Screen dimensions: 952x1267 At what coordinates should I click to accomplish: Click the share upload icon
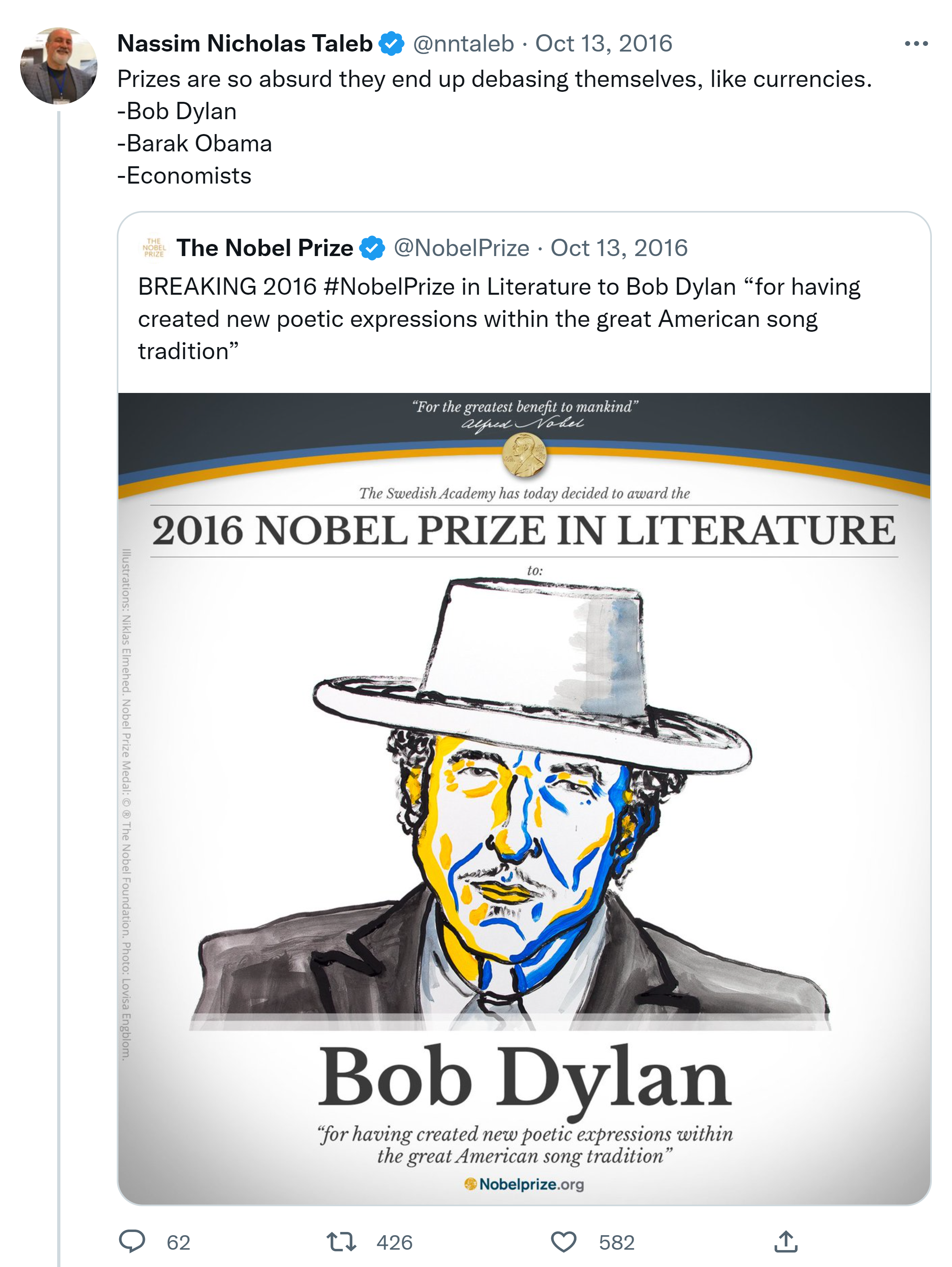(785, 1241)
